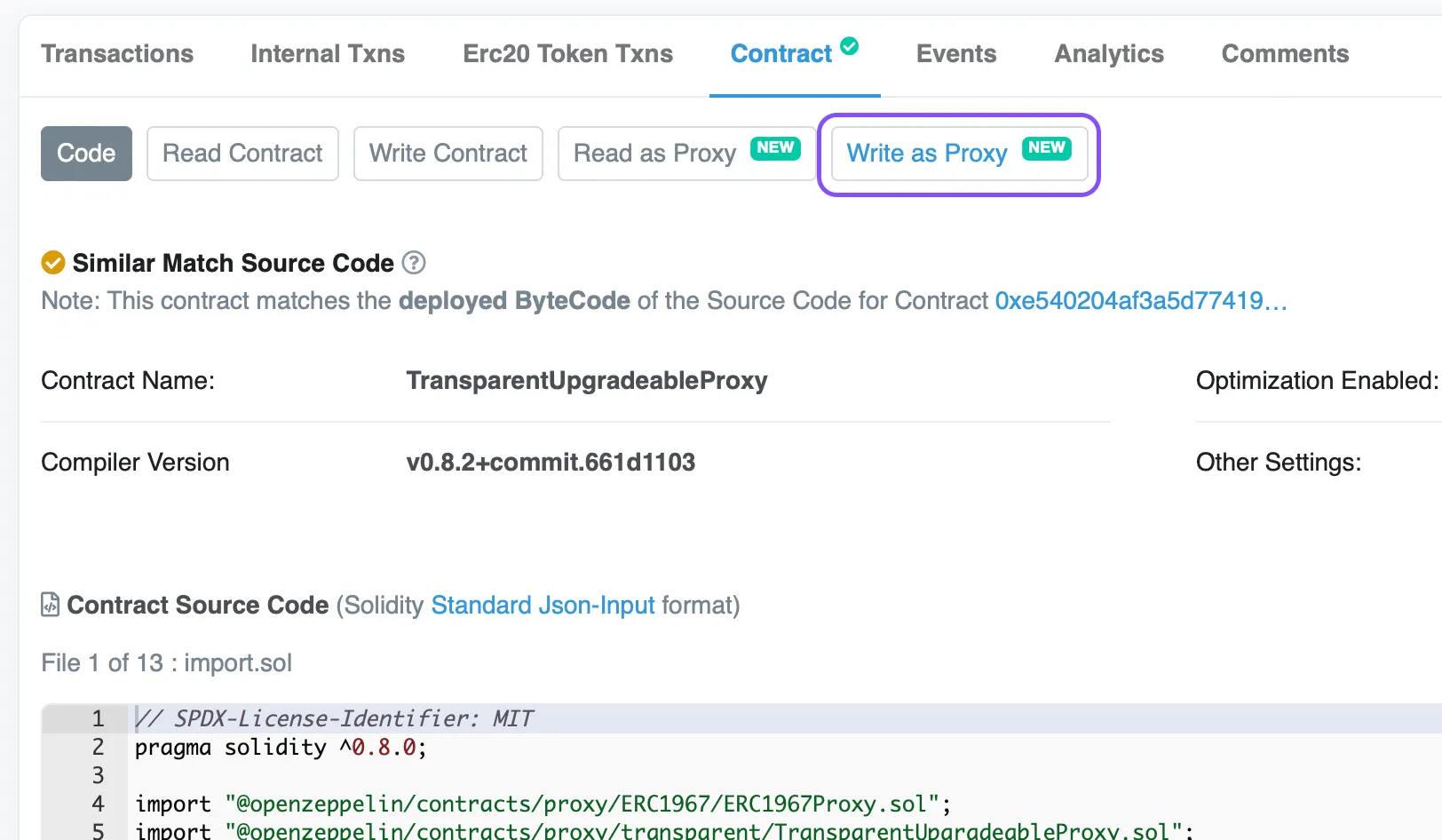Click the NEW badge on Write as Proxy
The image size is (1442, 840).
1046,148
